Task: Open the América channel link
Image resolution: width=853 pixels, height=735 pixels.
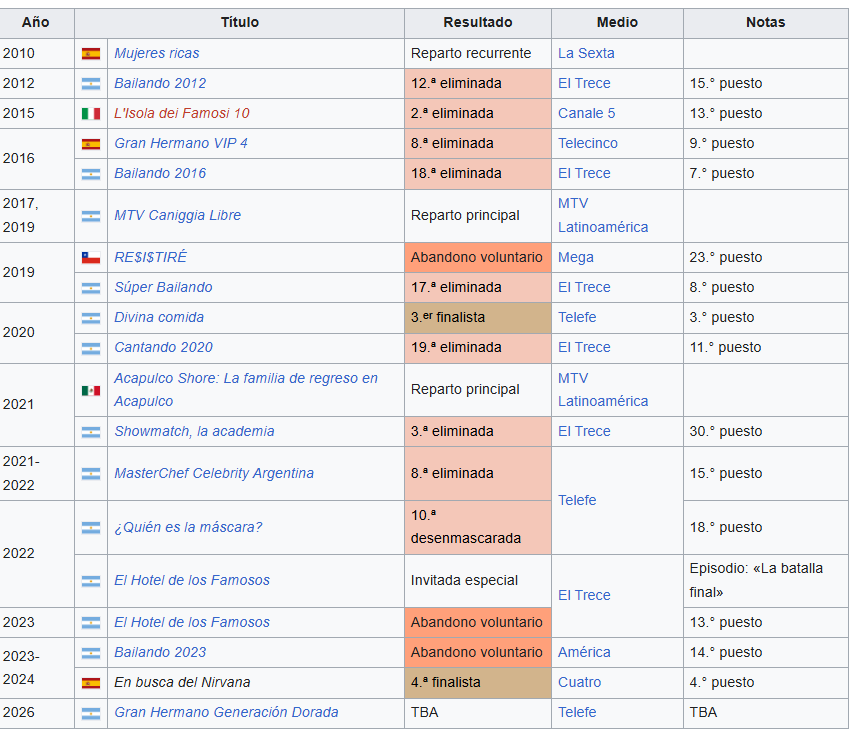Action: click(x=584, y=652)
